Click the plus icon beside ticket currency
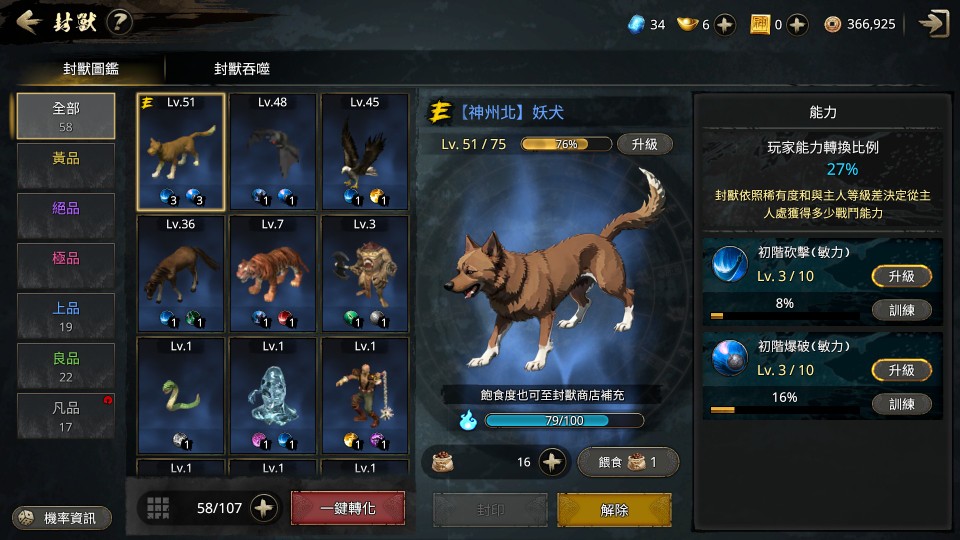The height and width of the screenshot is (540, 960). click(x=797, y=24)
